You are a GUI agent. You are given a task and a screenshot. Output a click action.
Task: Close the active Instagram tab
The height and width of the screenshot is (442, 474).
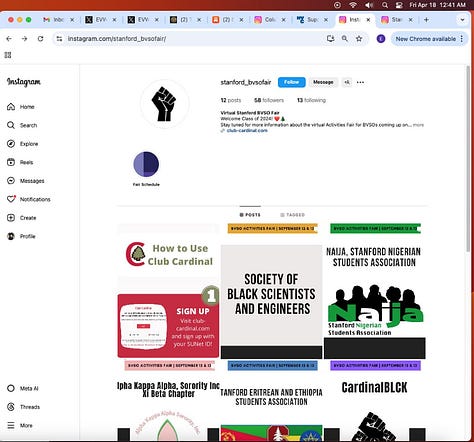(x=368, y=20)
